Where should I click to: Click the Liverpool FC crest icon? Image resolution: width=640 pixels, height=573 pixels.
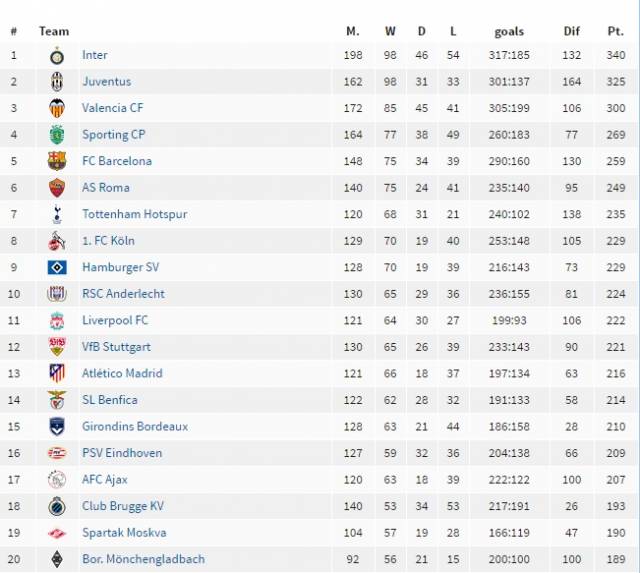click(57, 321)
